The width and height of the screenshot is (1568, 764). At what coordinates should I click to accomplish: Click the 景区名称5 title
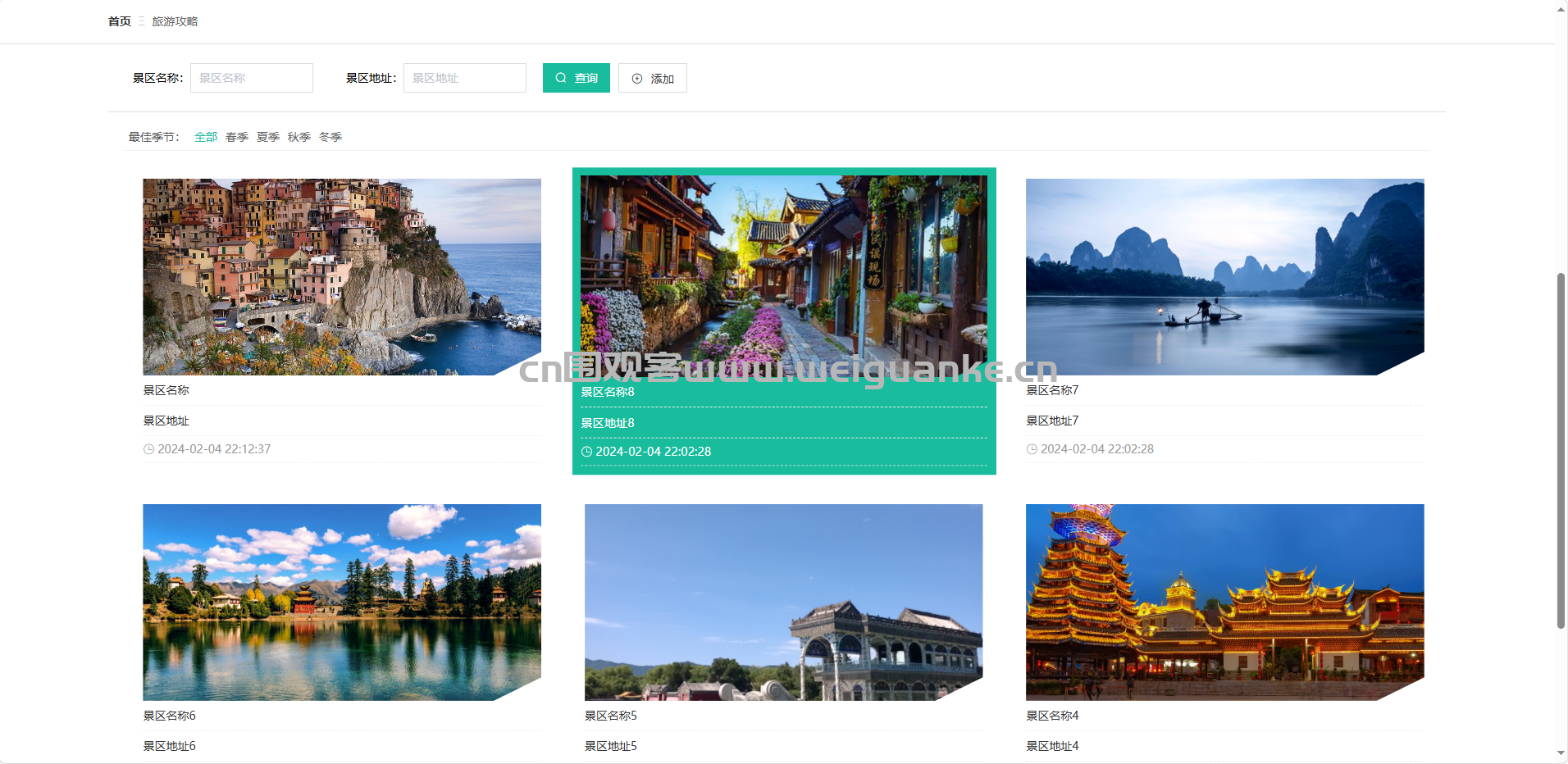tap(611, 716)
